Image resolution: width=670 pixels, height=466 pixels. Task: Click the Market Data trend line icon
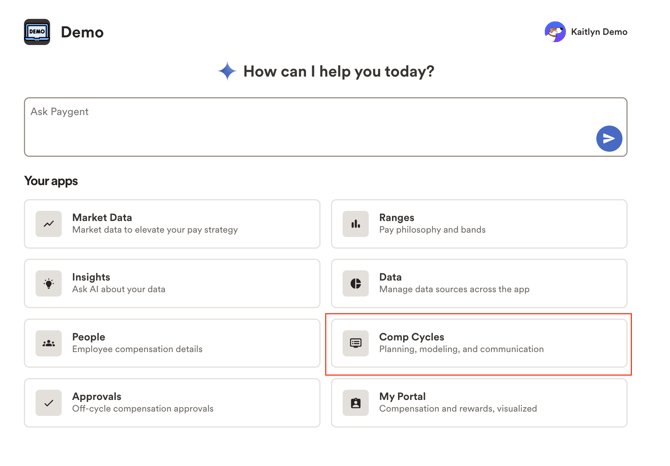point(49,224)
